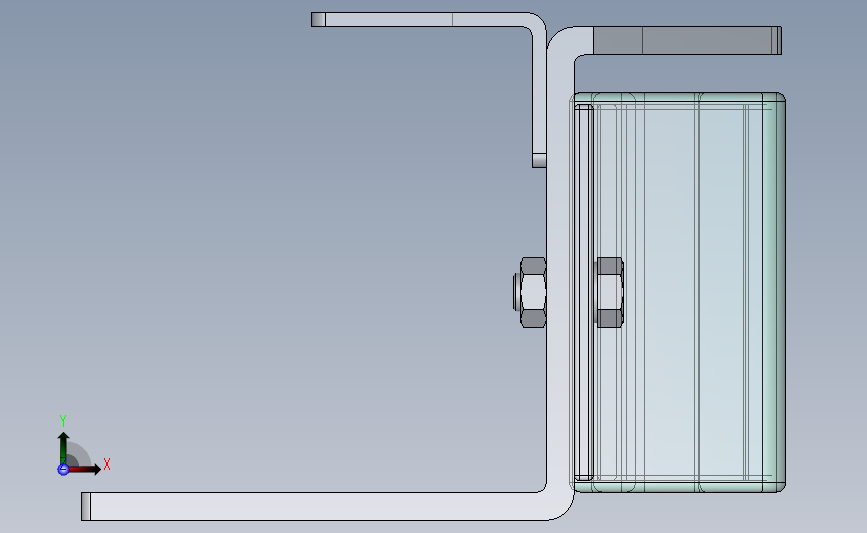Screen dimensions: 867x533
Task: Select the hex nut inside the transparent box
Action: (610, 292)
